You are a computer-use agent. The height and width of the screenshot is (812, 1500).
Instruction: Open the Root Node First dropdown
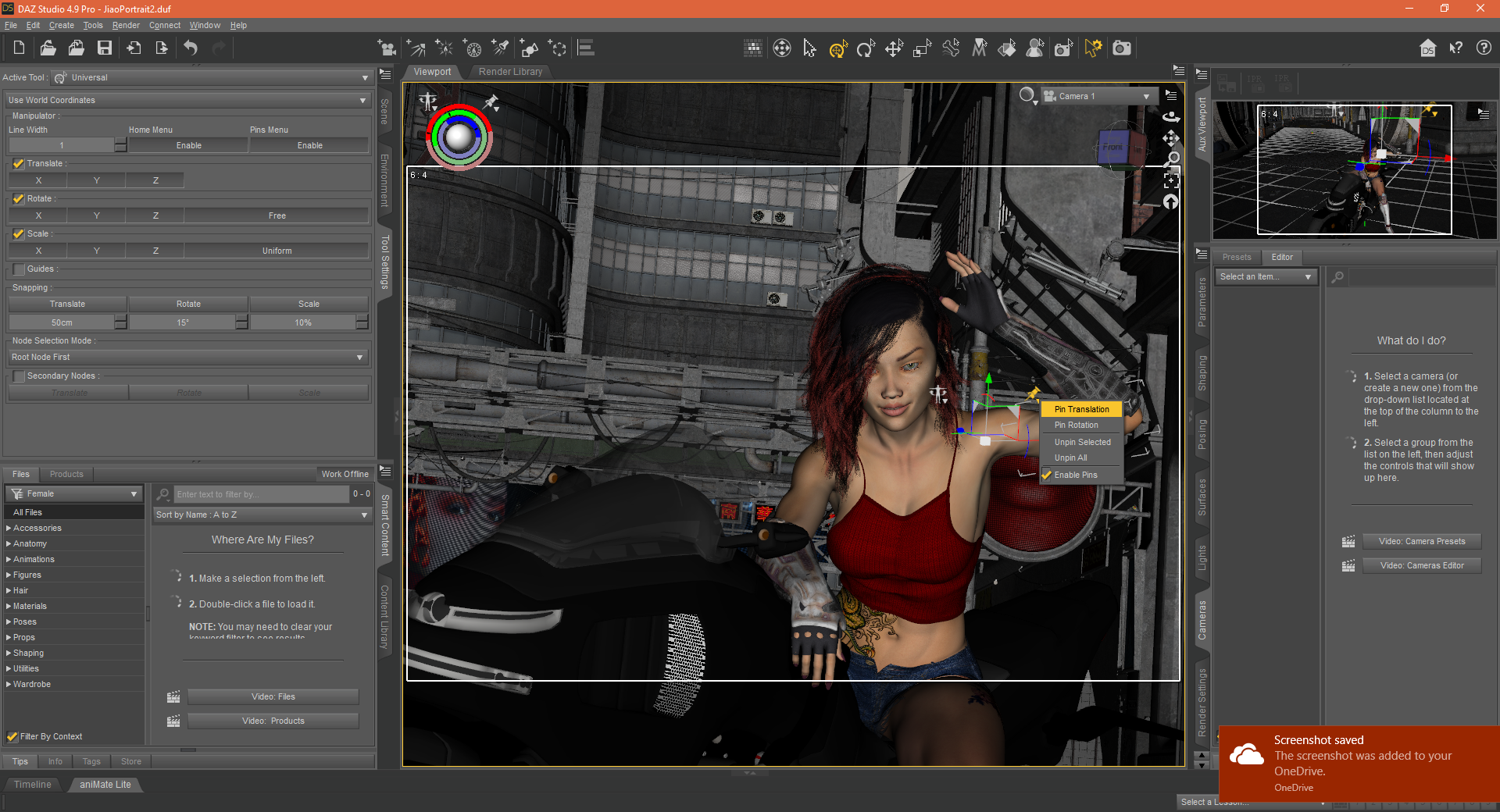coord(187,358)
